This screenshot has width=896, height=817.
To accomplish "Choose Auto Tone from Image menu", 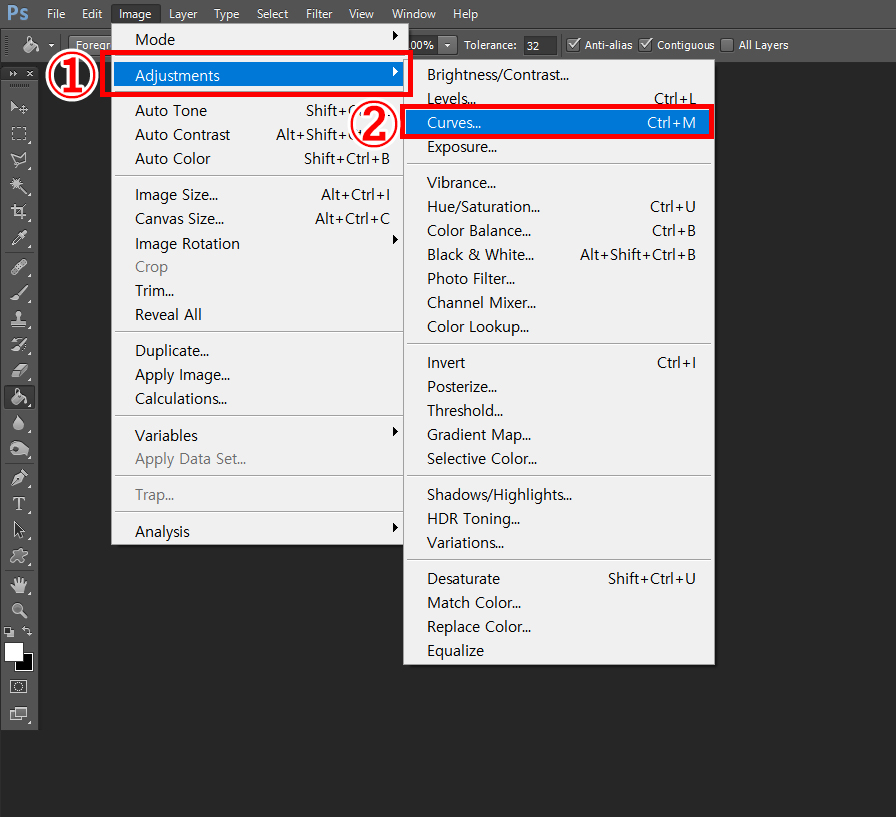I will (x=258, y=111).
